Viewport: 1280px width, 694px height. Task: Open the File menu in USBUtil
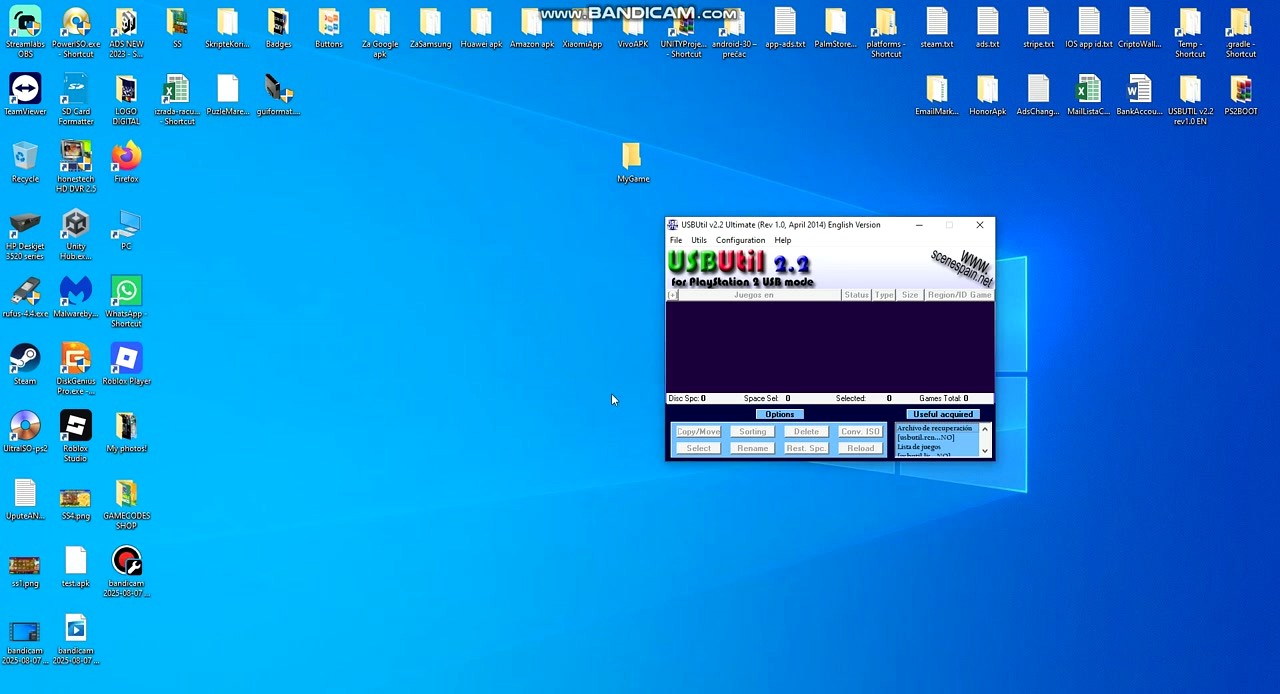[x=675, y=240]
